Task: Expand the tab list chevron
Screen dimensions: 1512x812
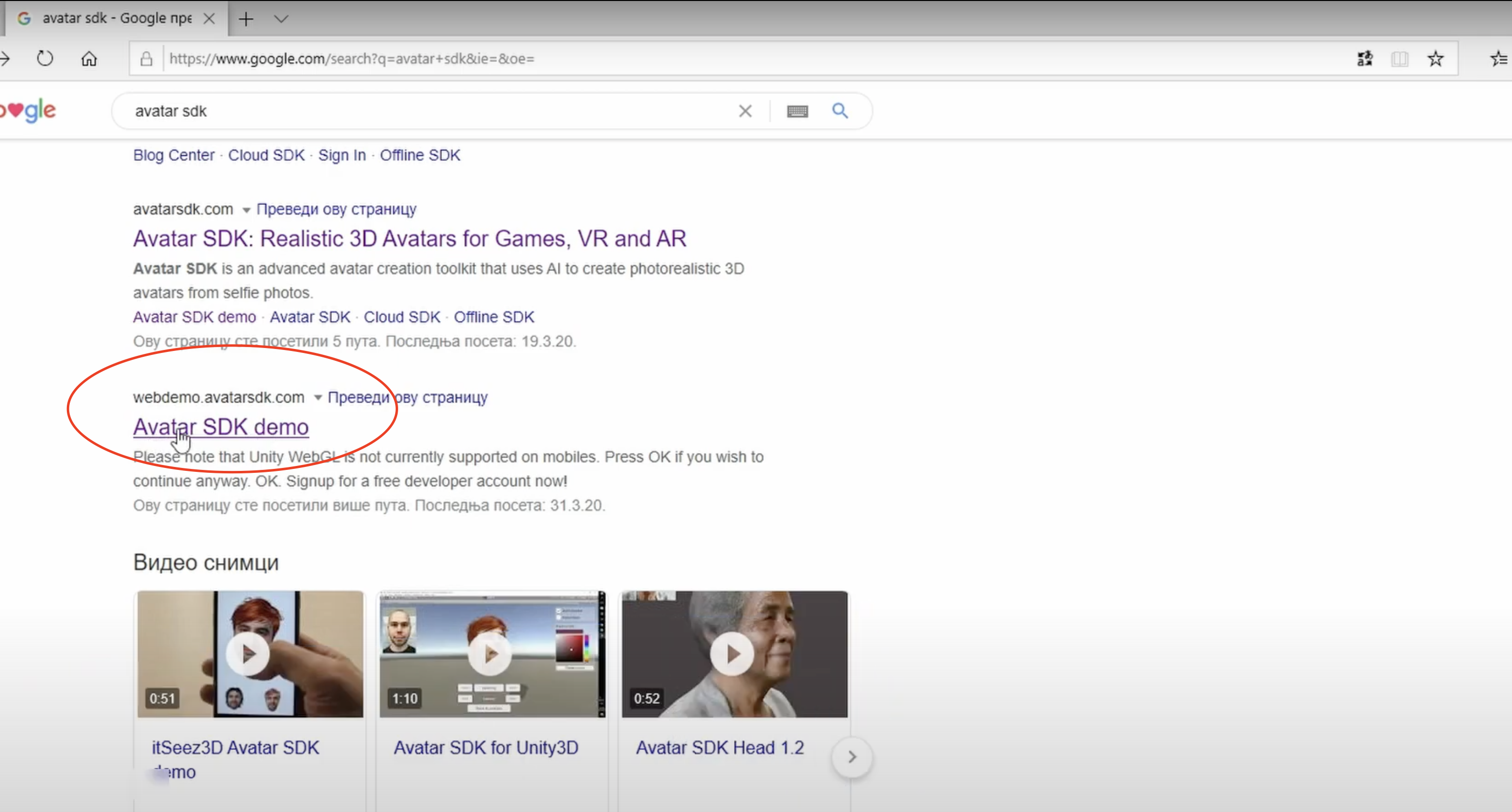Action: pyautogui.click(x=281, y=19)
